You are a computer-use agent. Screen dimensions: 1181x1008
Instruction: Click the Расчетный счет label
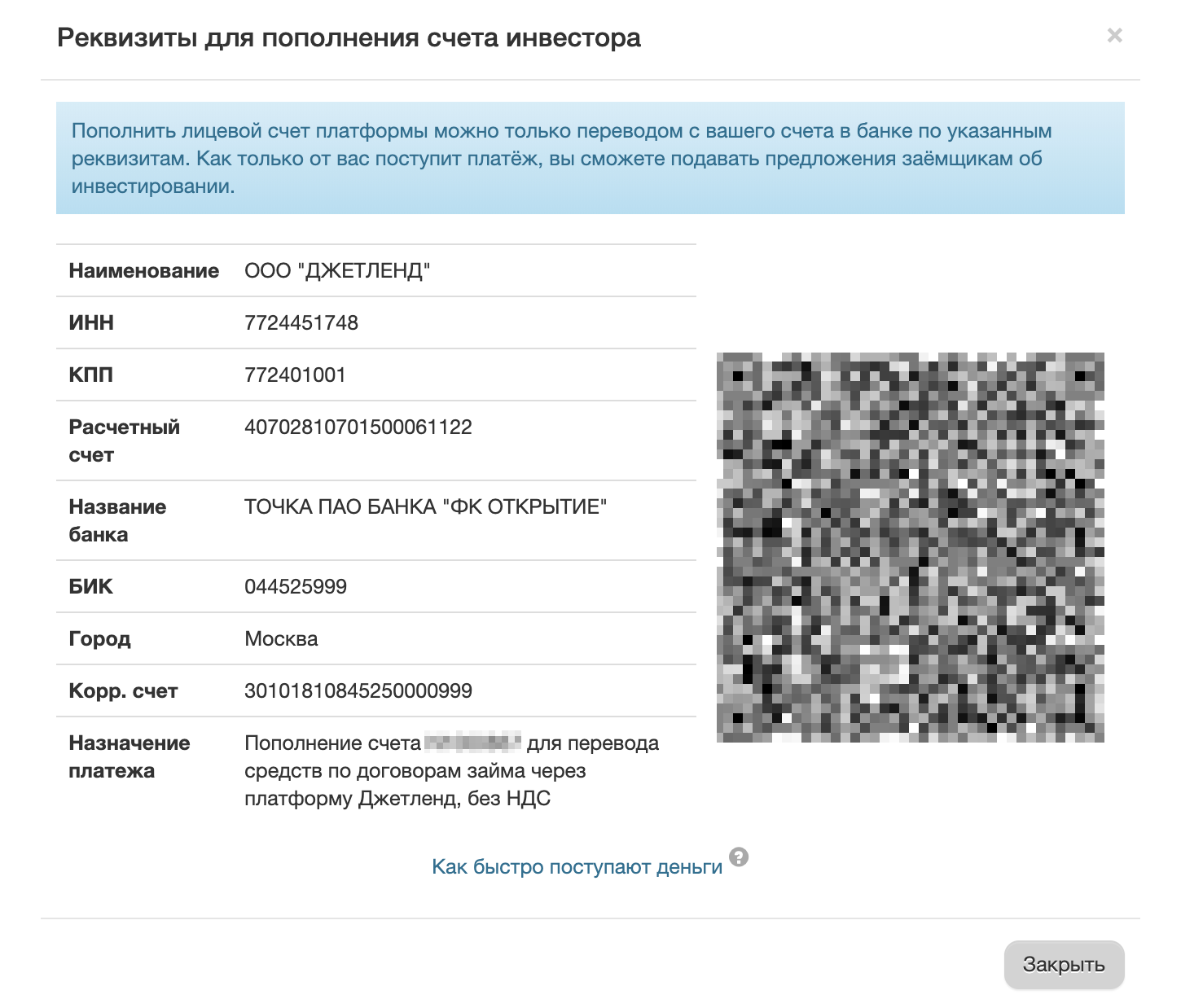tap(124, 440)
